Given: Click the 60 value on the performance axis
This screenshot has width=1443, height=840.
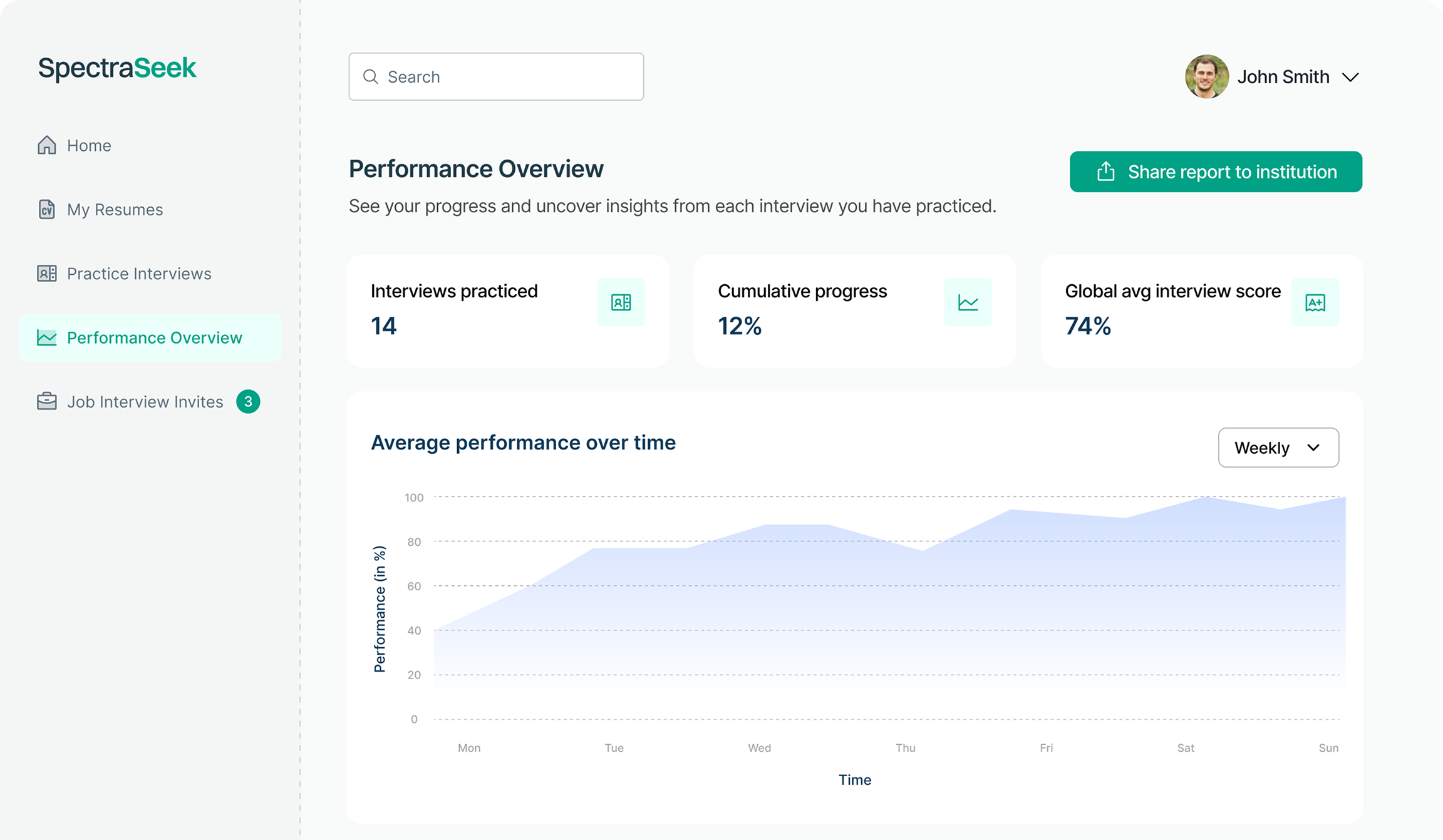Looking at the screenshot, I should click(x=414, y=586).
